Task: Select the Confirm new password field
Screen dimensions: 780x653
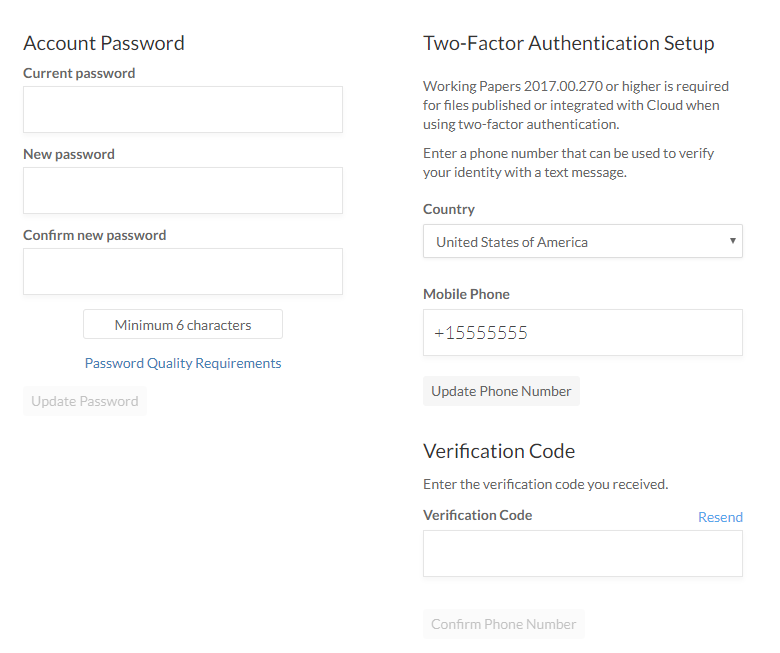Action: point(182,271)
